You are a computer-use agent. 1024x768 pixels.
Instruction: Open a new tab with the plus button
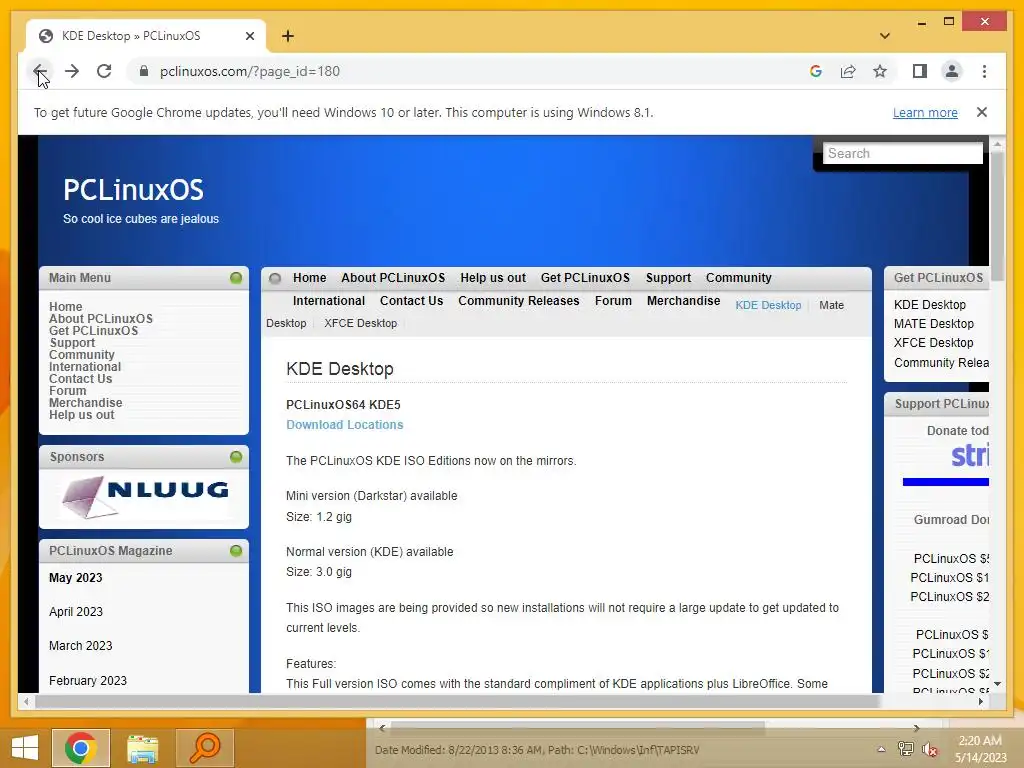288,36
